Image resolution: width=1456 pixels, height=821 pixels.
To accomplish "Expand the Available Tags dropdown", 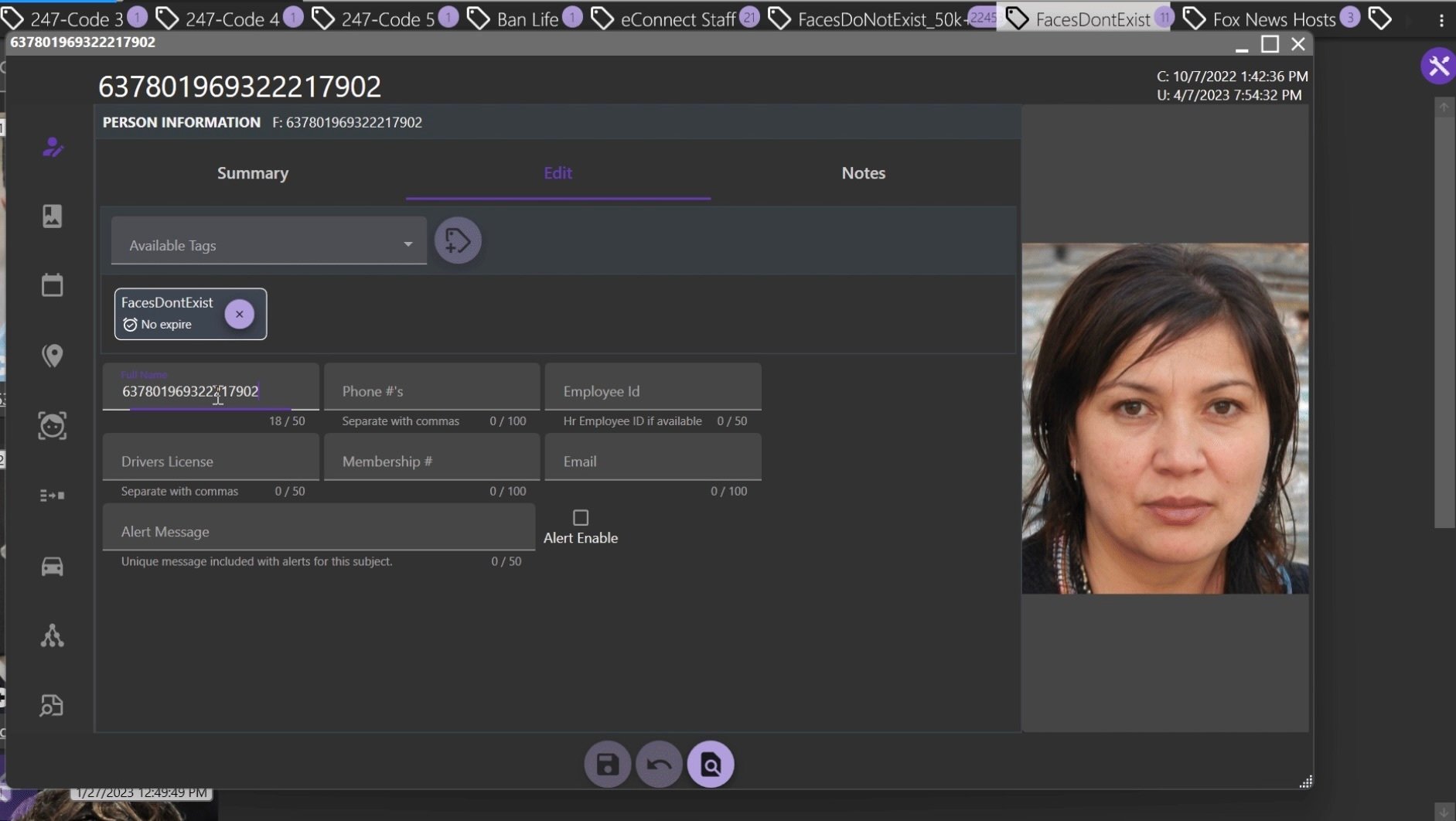I will click(x=407, y=245).
